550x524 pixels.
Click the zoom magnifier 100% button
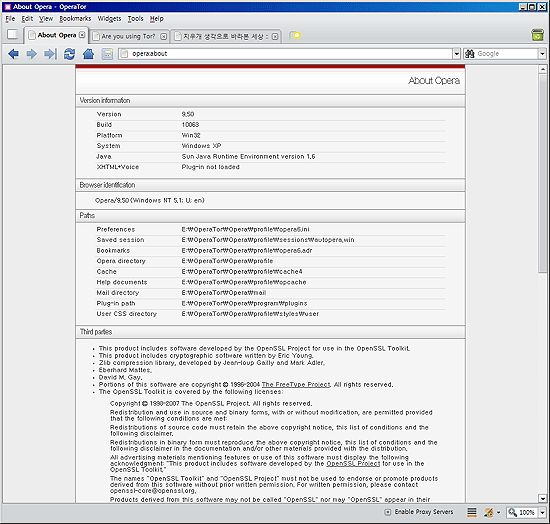click(522, 512)
